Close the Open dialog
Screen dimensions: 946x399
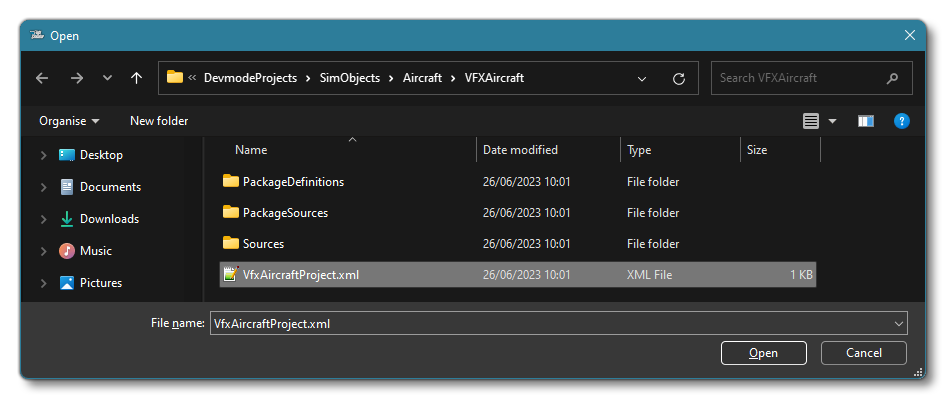[910, 36]
